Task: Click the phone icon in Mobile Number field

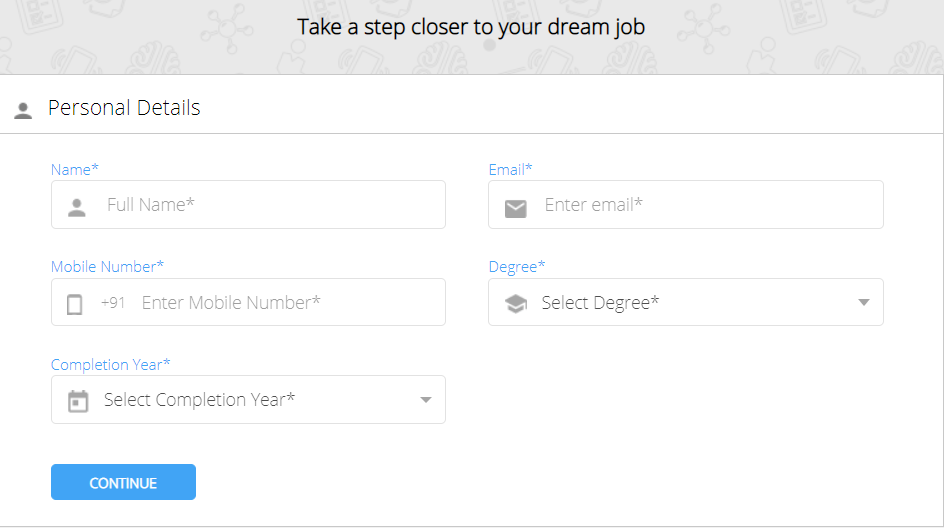Action: [x=75, y=305]
